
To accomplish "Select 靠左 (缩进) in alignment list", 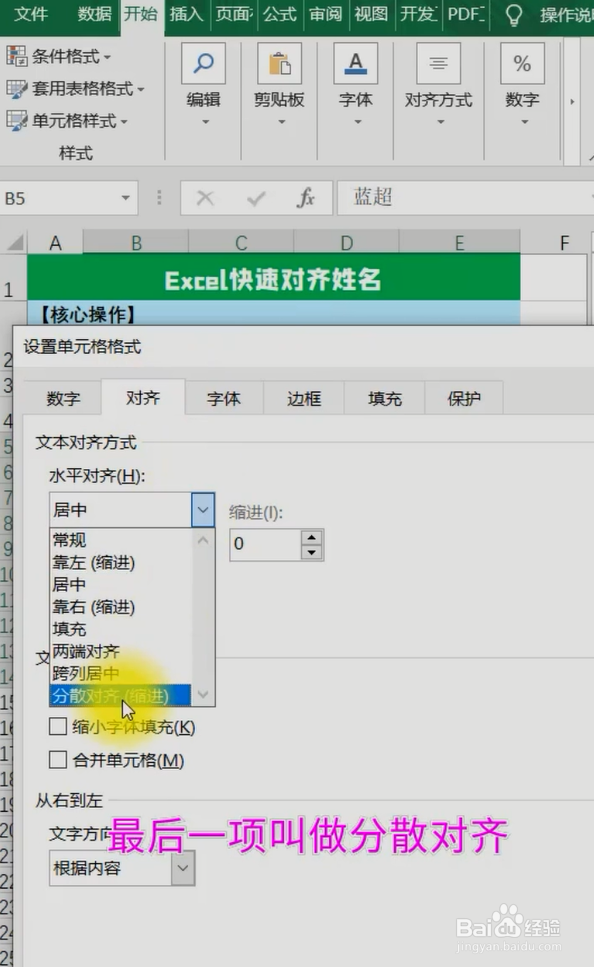I will [94, 562].
